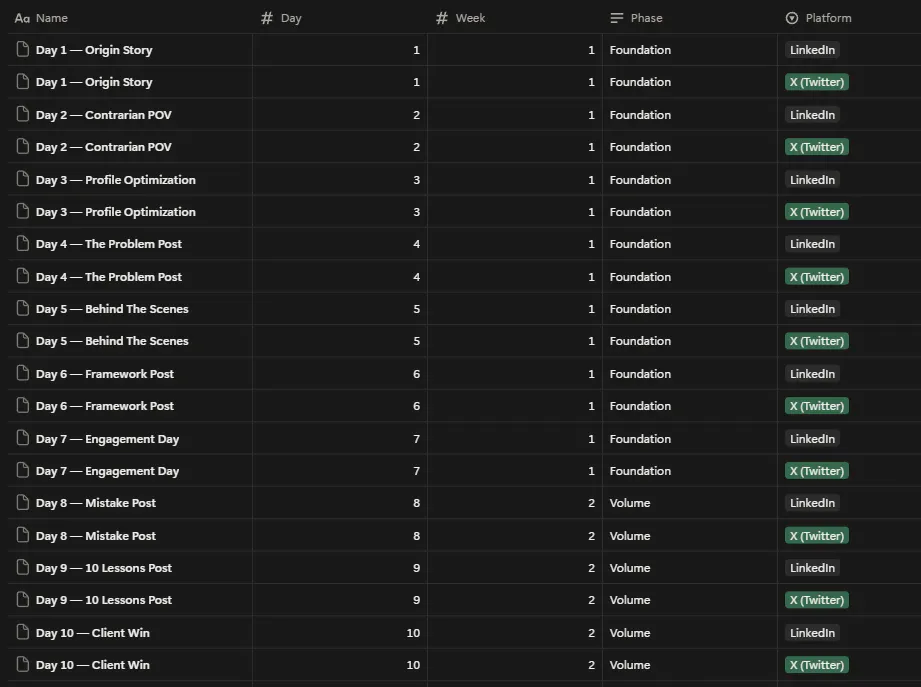Click the hash icon beside Week header

(442, 18)
